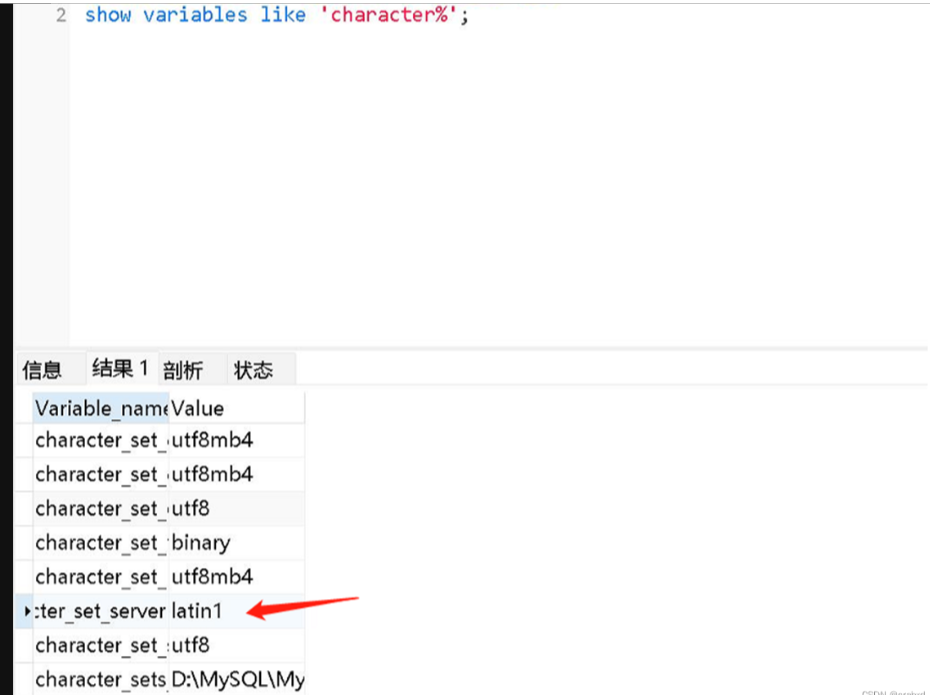Select the character_sets row at the bottom

point(100,679)
